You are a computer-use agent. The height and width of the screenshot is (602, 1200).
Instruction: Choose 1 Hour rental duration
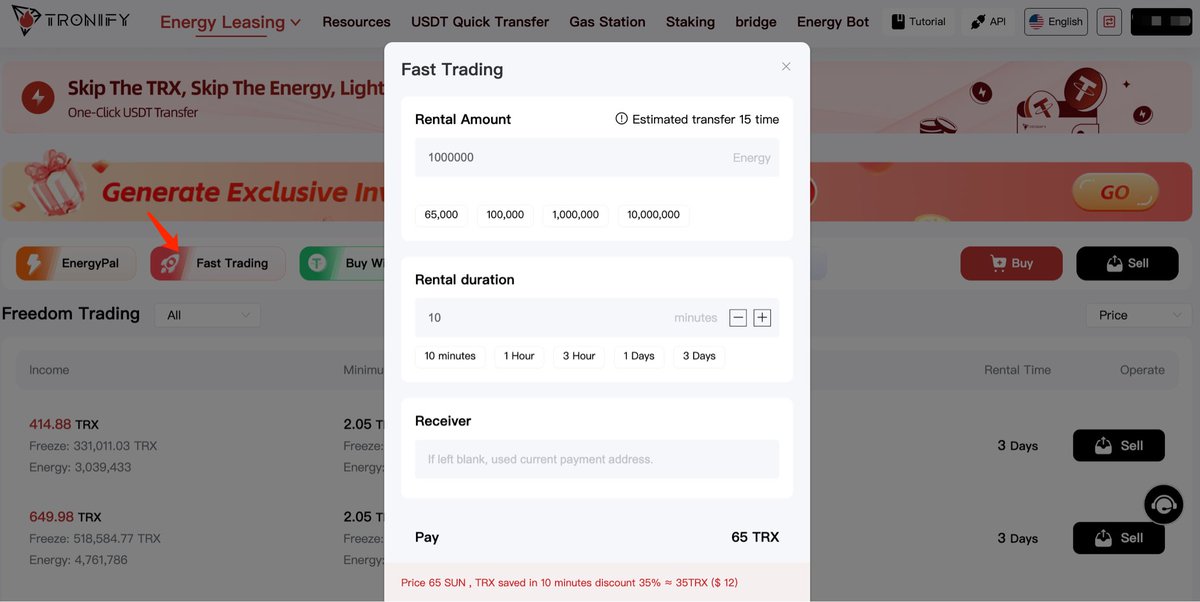coord(519,356)
